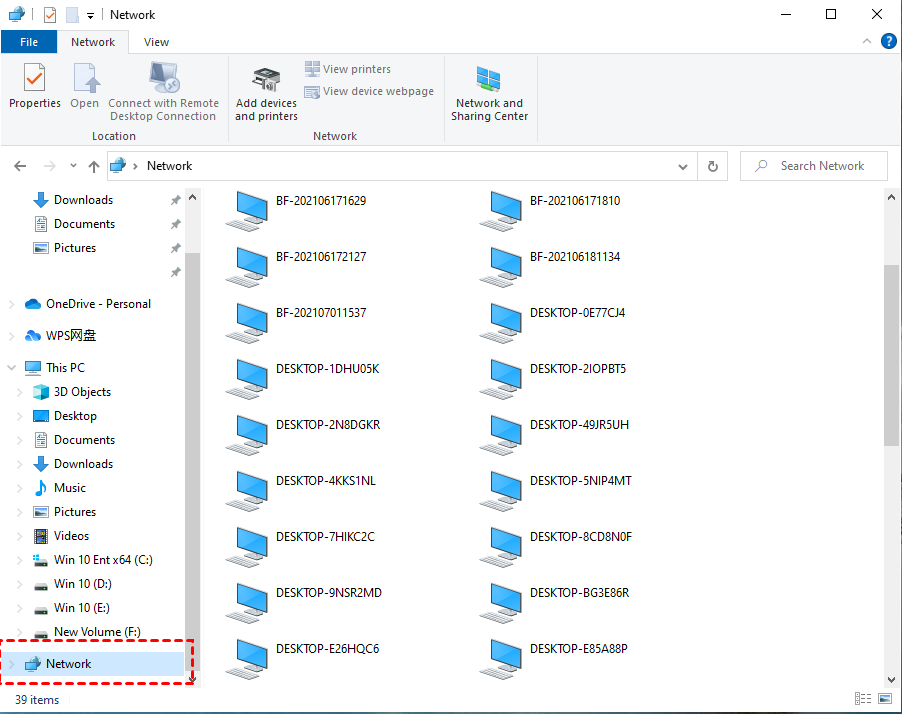902x714 pixels.
Task: Select computer DESKTOP-0E77CJ4 icon
Action: pos(500,320)
